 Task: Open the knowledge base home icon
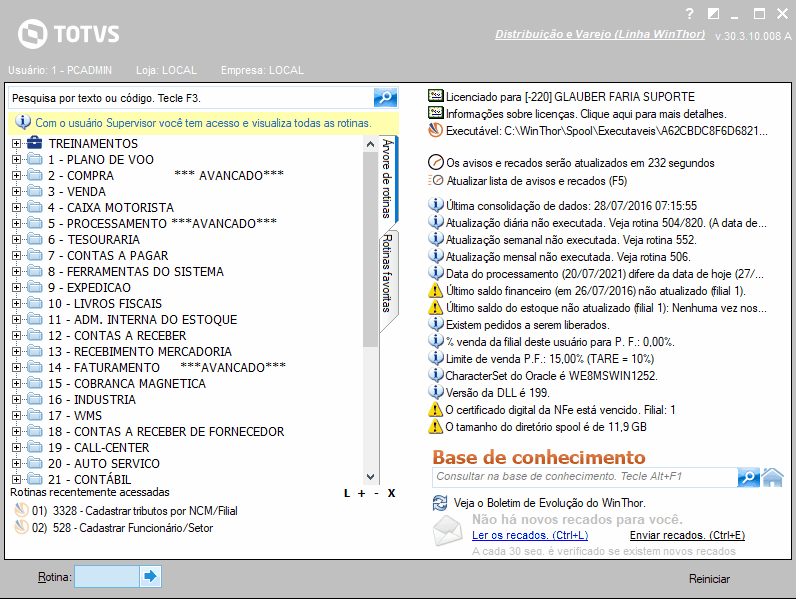point(773,477)
